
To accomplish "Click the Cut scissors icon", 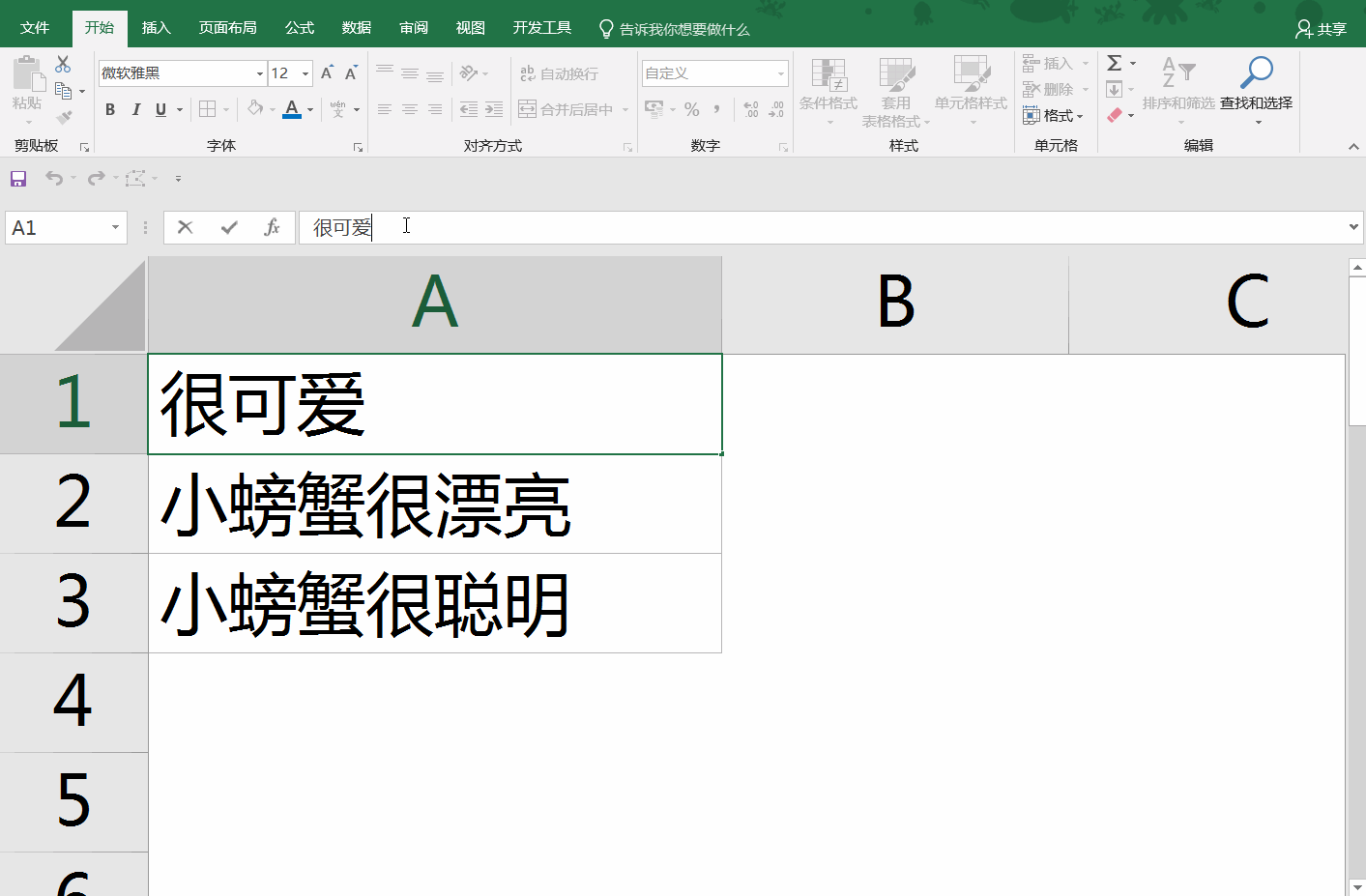I will (x=63, y=64).
